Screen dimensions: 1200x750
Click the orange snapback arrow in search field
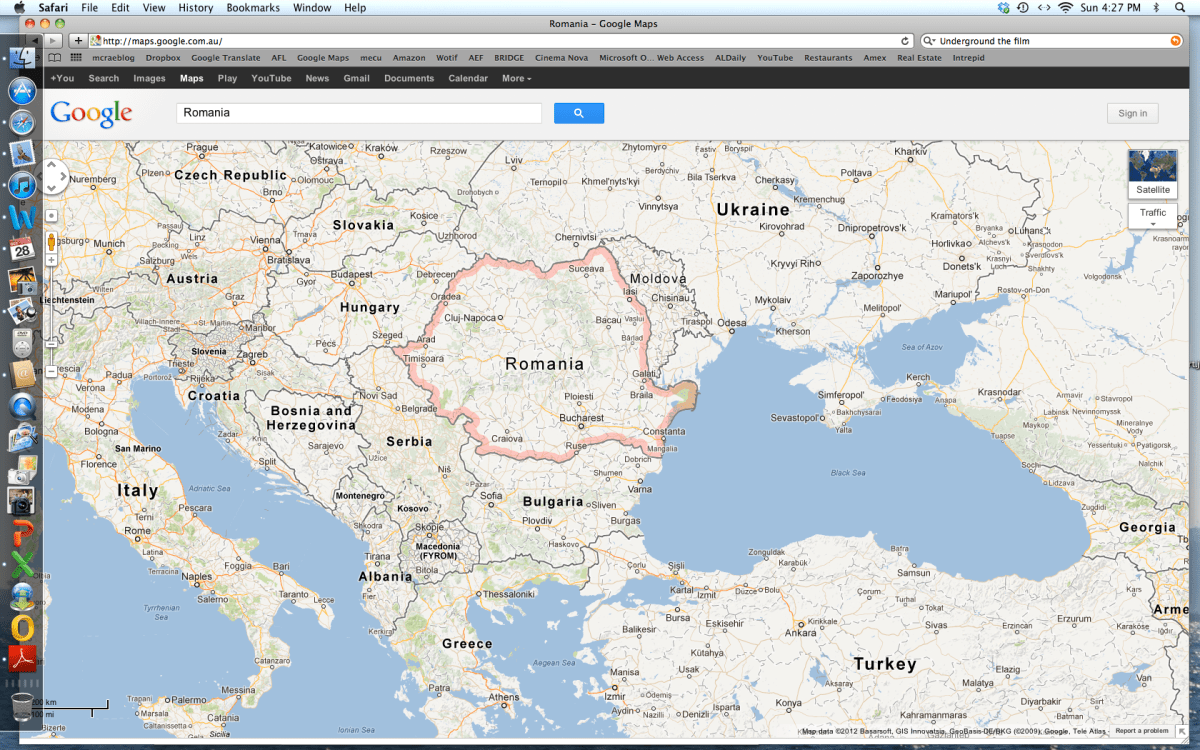pos(1175,41)
